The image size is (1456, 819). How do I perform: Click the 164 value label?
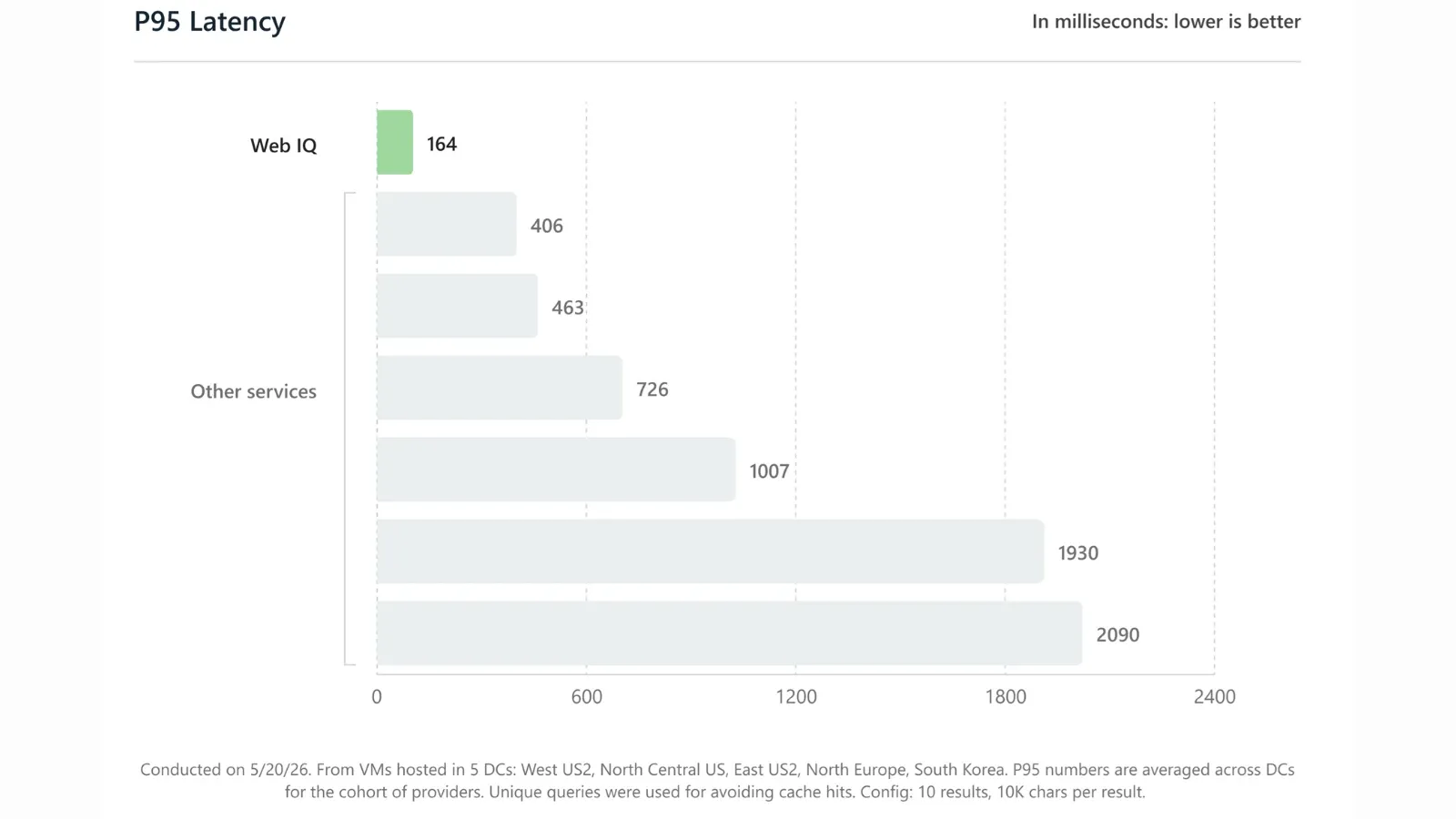point(442,144)
